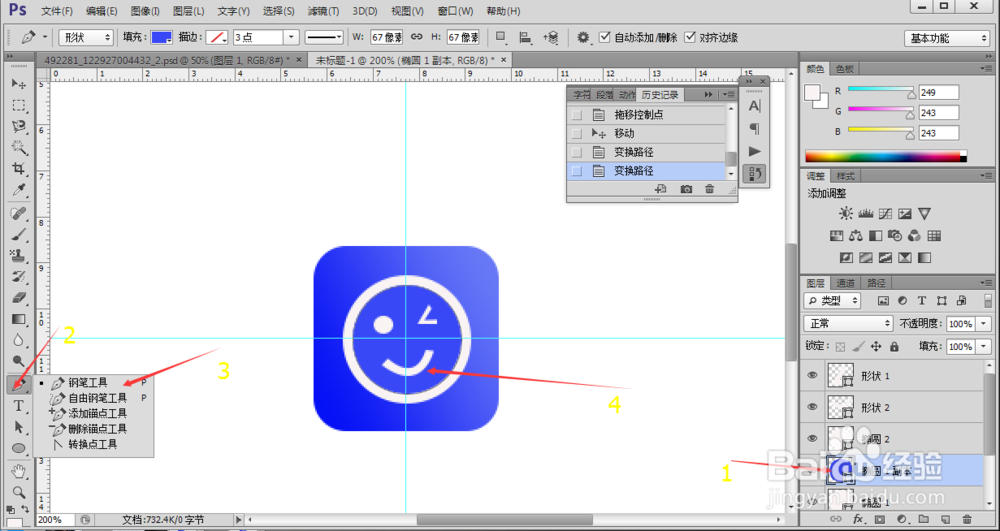This screenshot has width=1000, height=531.
Task: Select the Healing Brush tool
Action: (x=18, y=214)
